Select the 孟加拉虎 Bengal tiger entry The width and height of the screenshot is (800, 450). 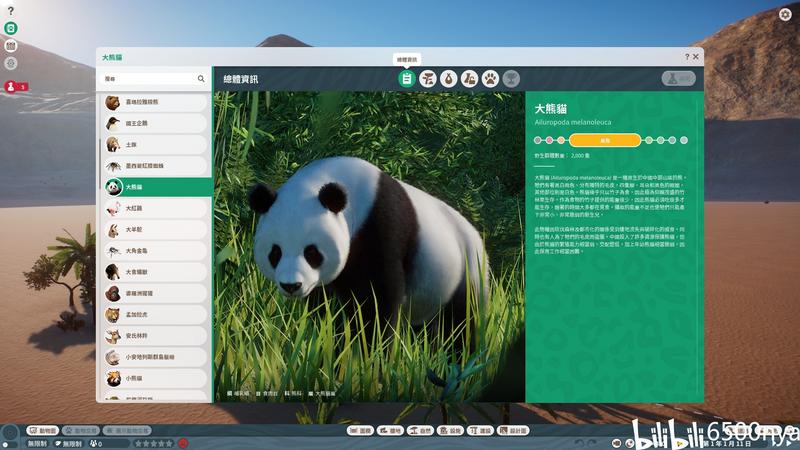(156, 315)
